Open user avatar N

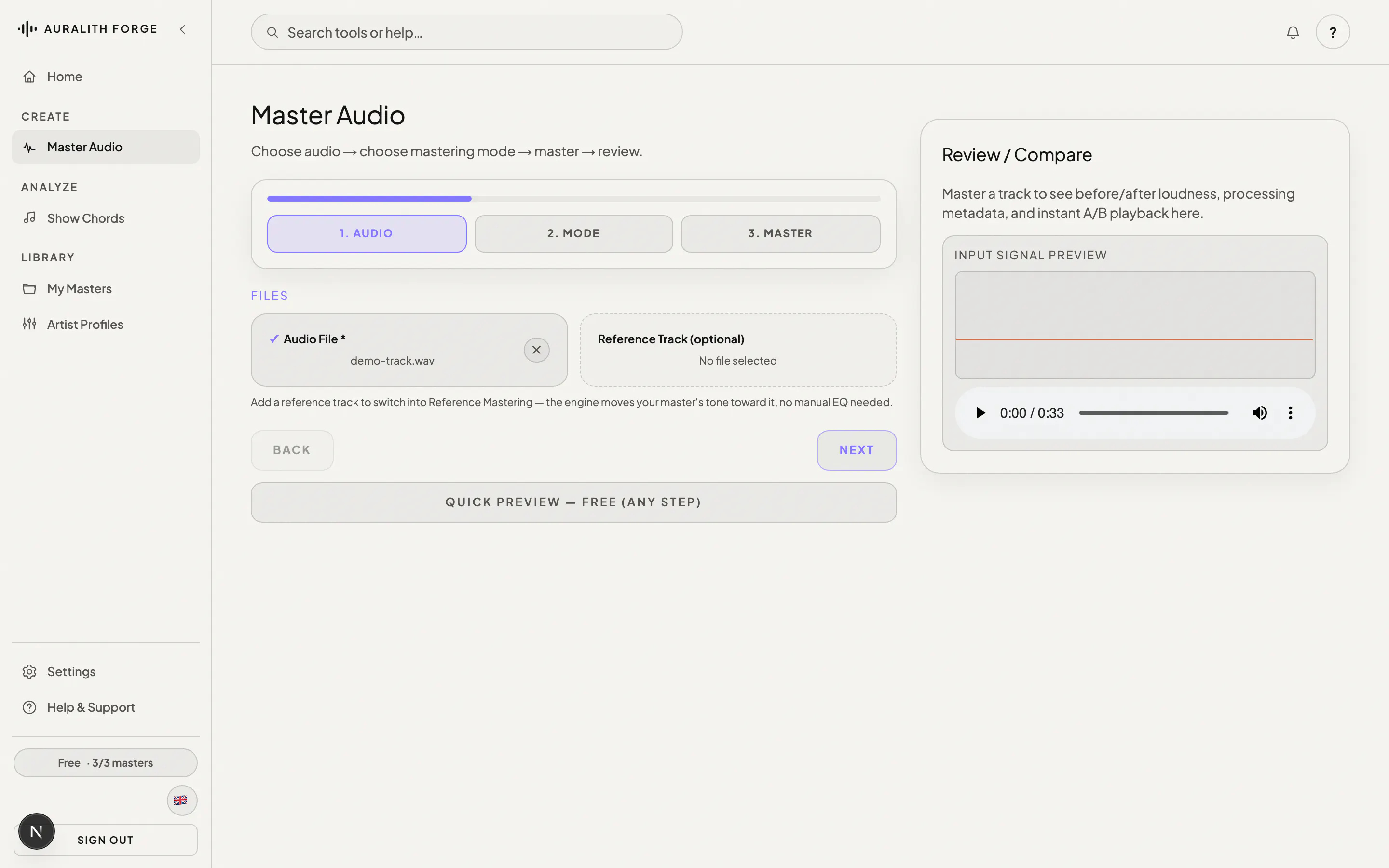point(36,831)
